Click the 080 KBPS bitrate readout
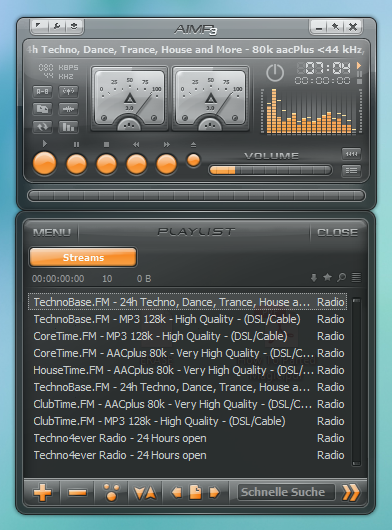The width and height of the screenshot is (392, 530). pos(58,68)
